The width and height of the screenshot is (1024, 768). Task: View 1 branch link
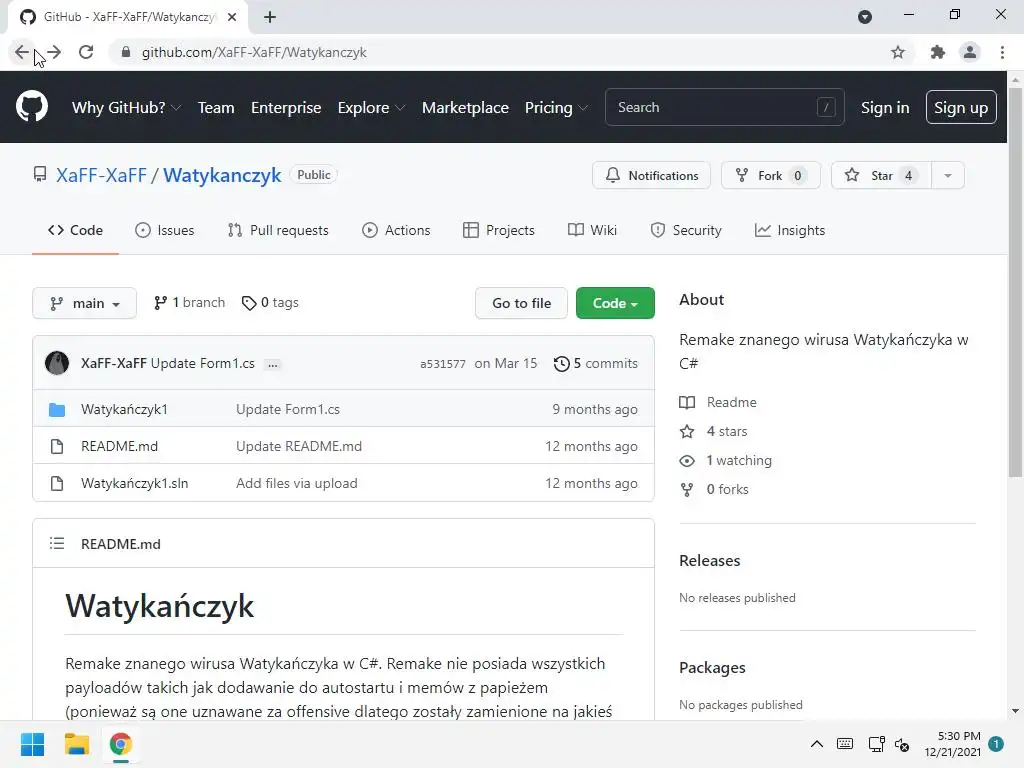click(189, 302)
